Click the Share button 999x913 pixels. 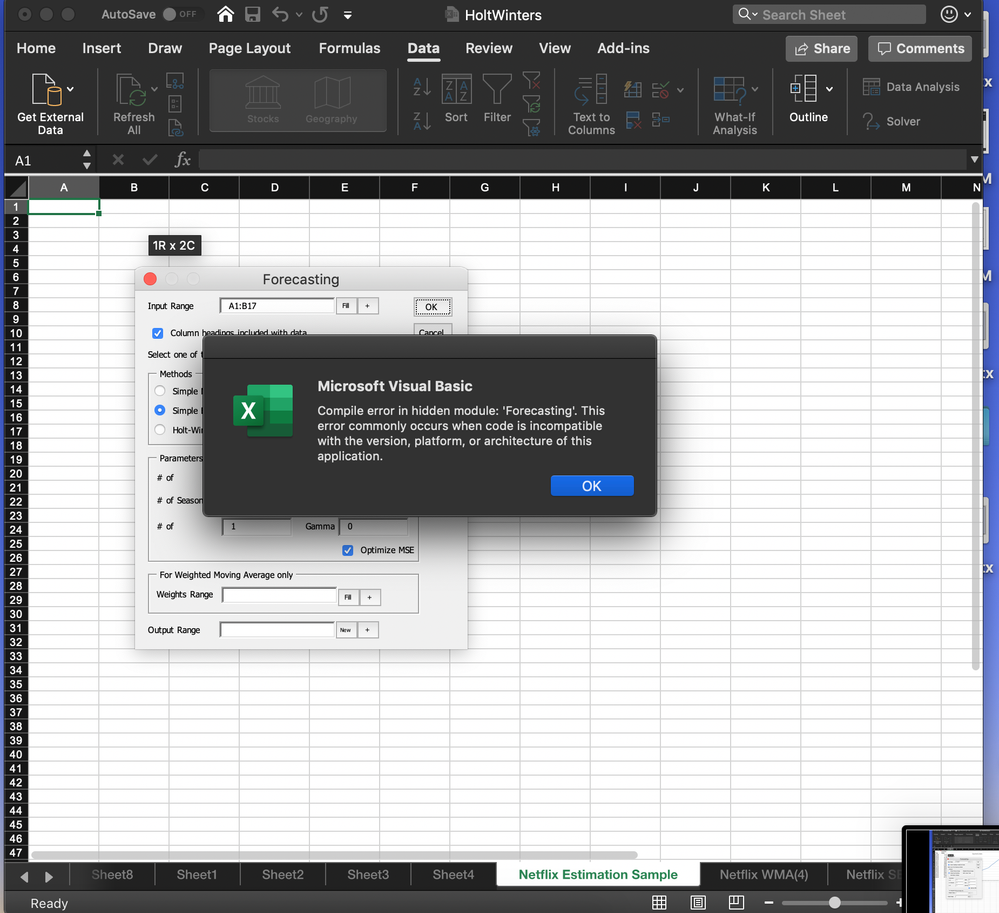click(822, 48)
